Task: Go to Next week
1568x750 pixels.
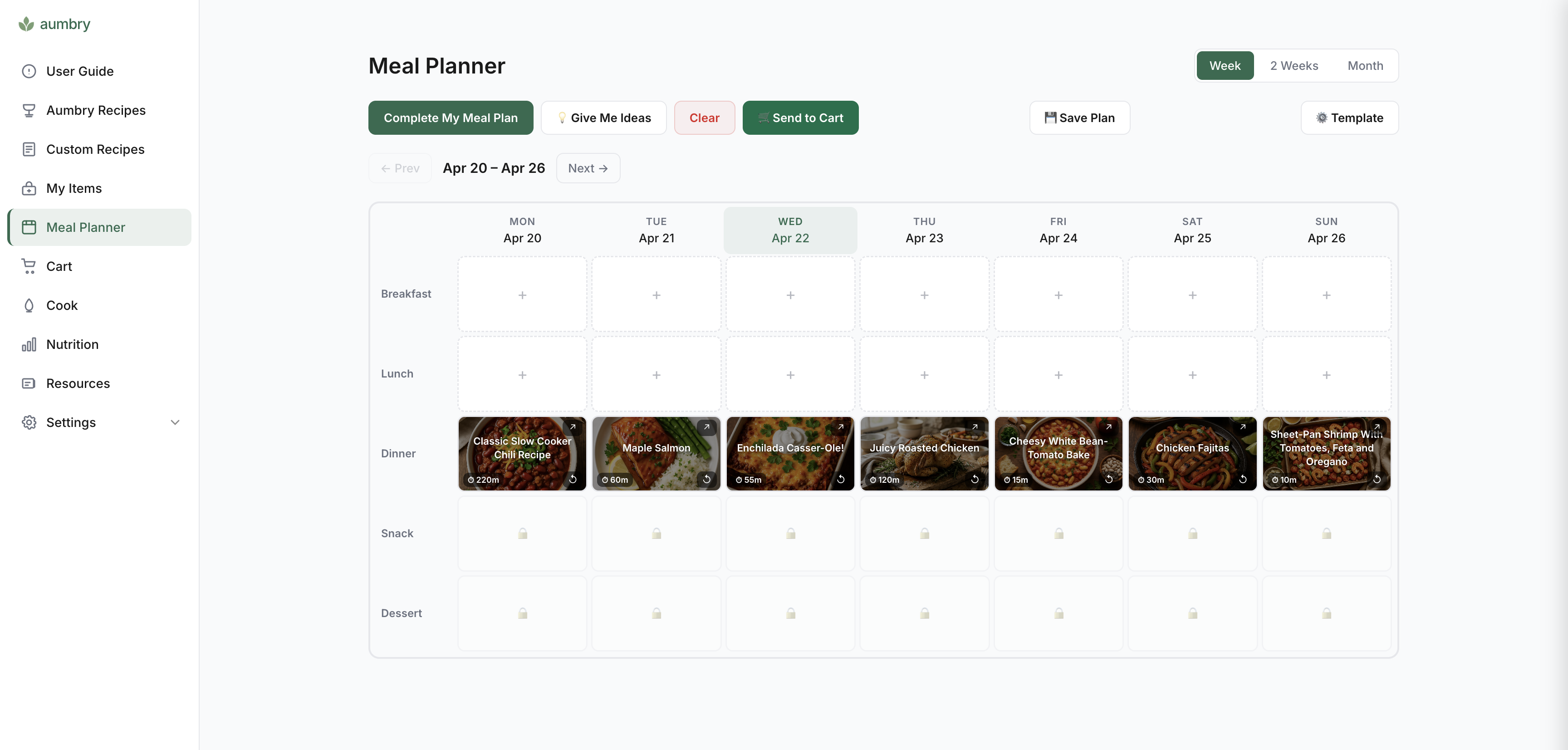Action: (x=588, y=168)
